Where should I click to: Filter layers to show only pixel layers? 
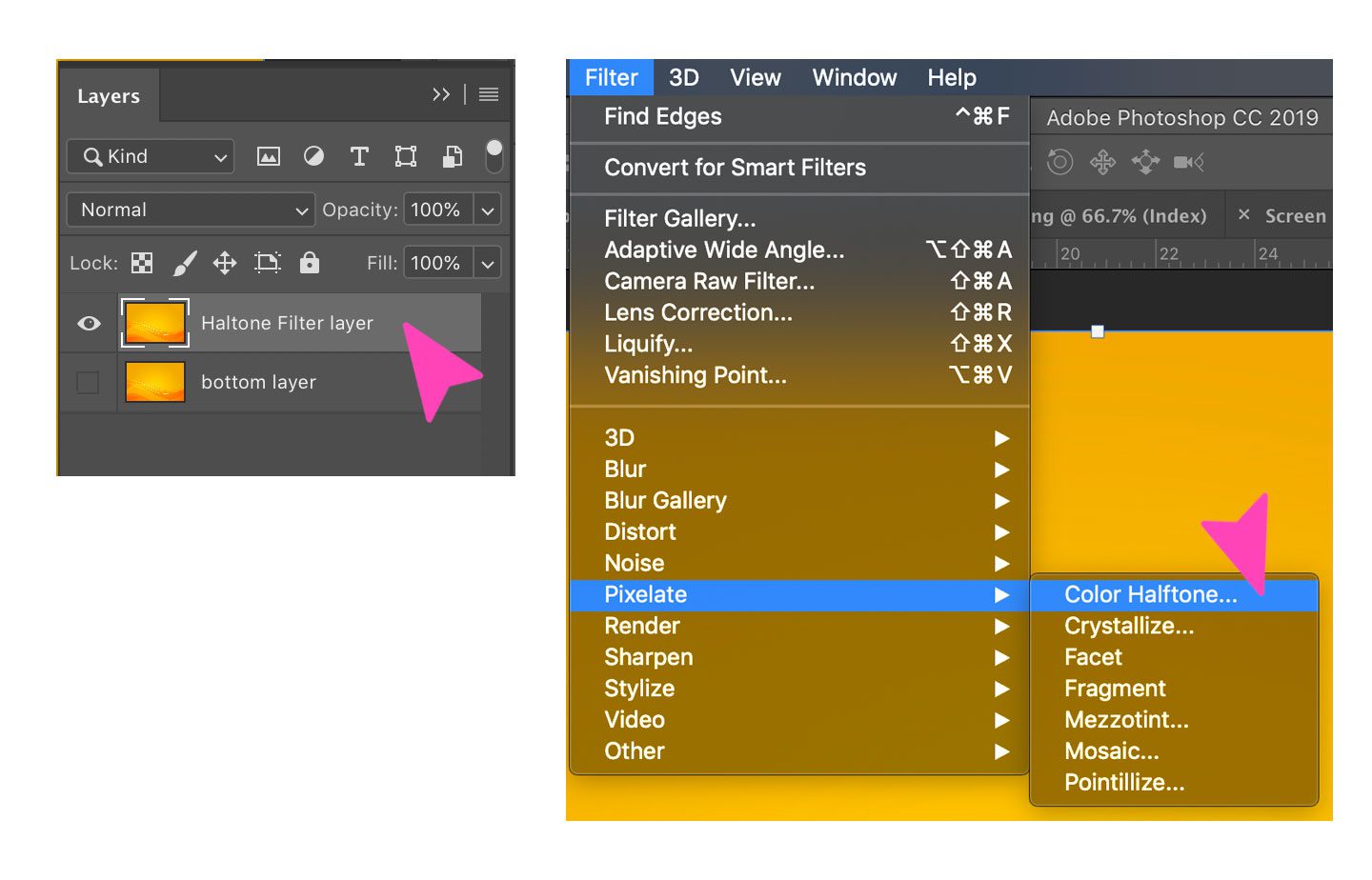click(x=268, y=155)
